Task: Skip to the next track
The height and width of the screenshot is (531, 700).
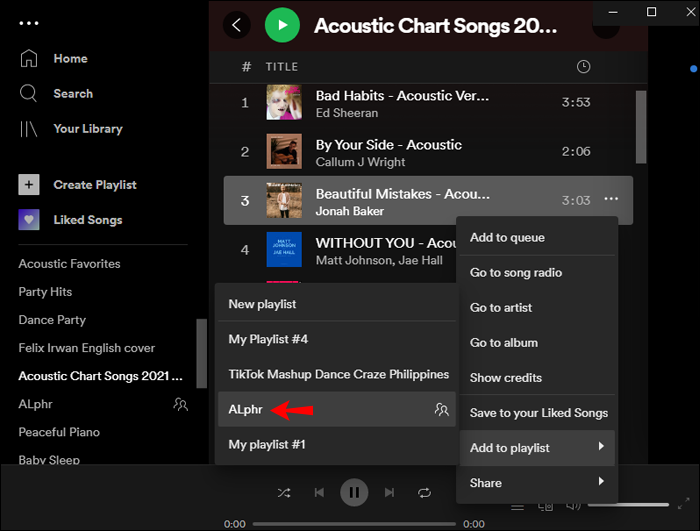Action: coord(390,492)
